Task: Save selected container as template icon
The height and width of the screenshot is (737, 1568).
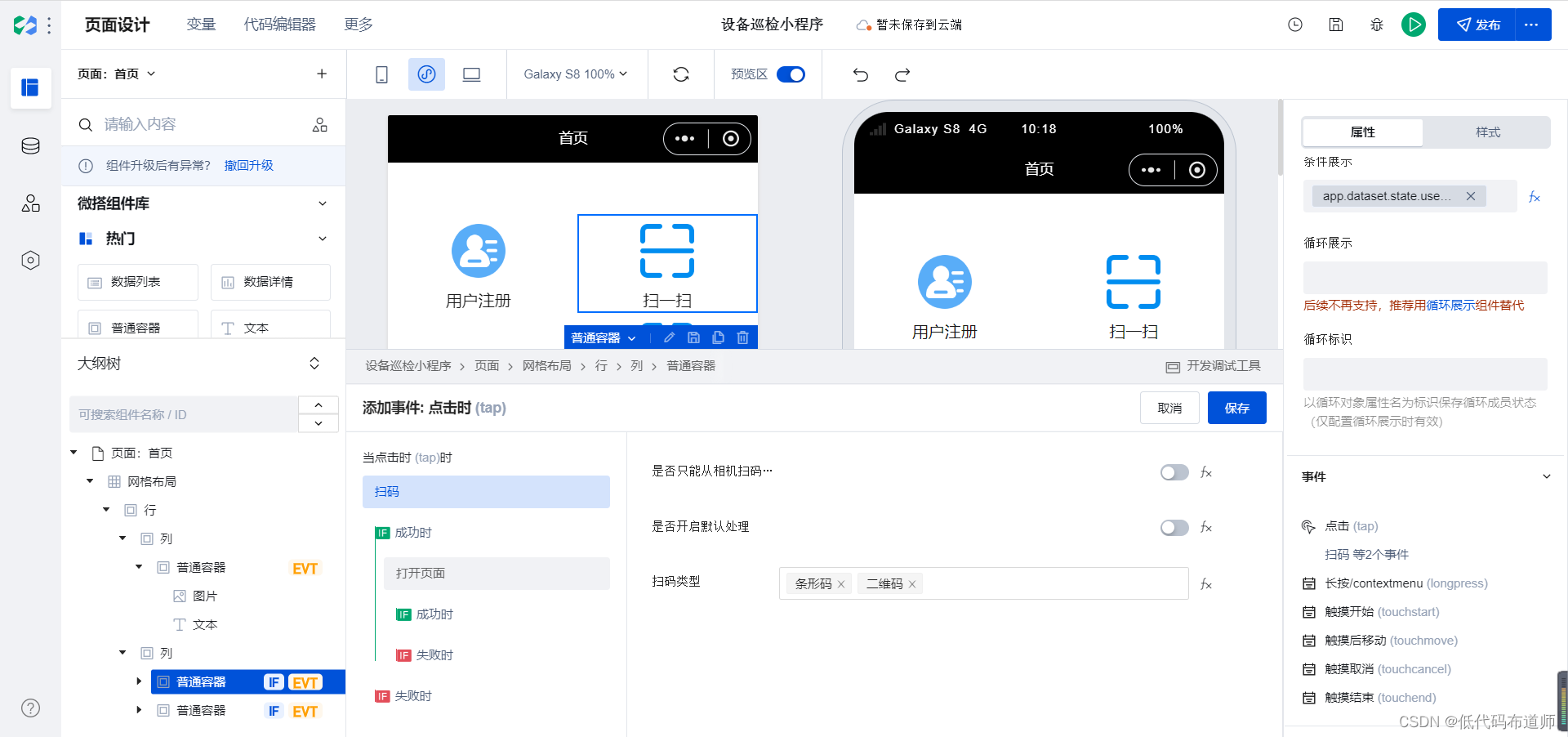Action: (x=693, y=337)
